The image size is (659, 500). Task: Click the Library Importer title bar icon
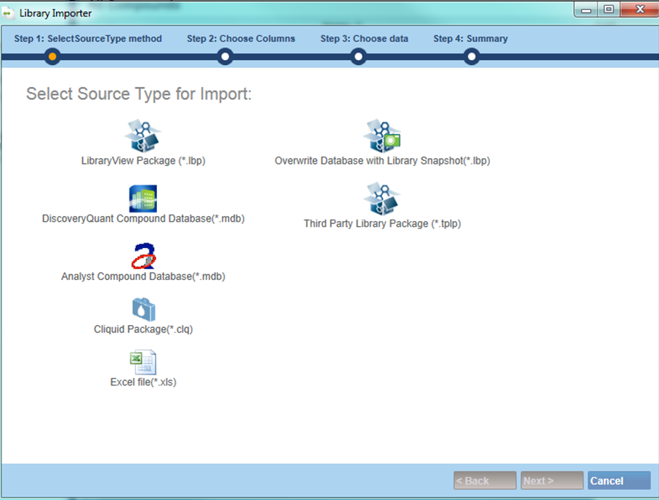[x=10, y=10]
